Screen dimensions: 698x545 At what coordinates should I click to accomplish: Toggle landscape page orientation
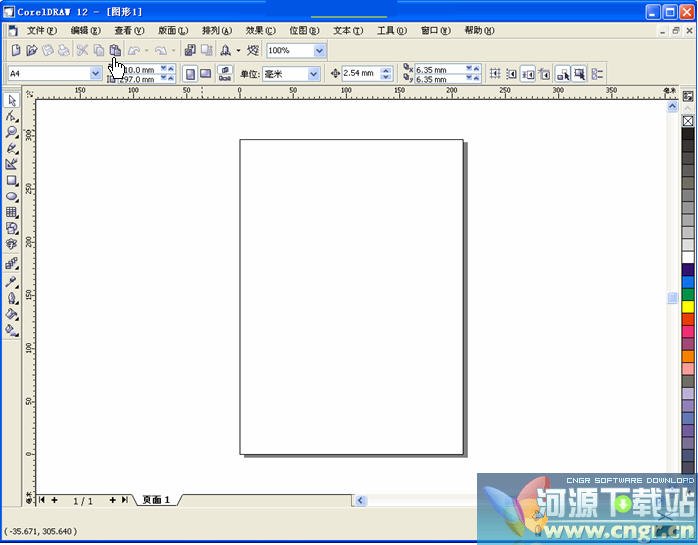[x=205, y=74]
